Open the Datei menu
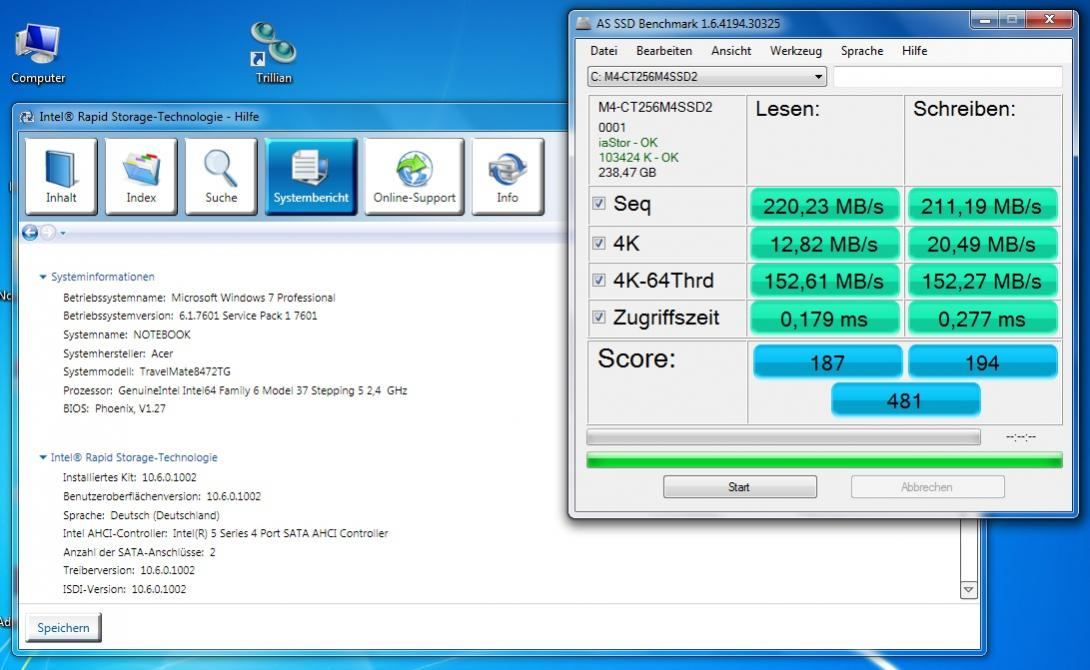The width and height of the screenshot is (1090, 670). (x=603, y=51)
